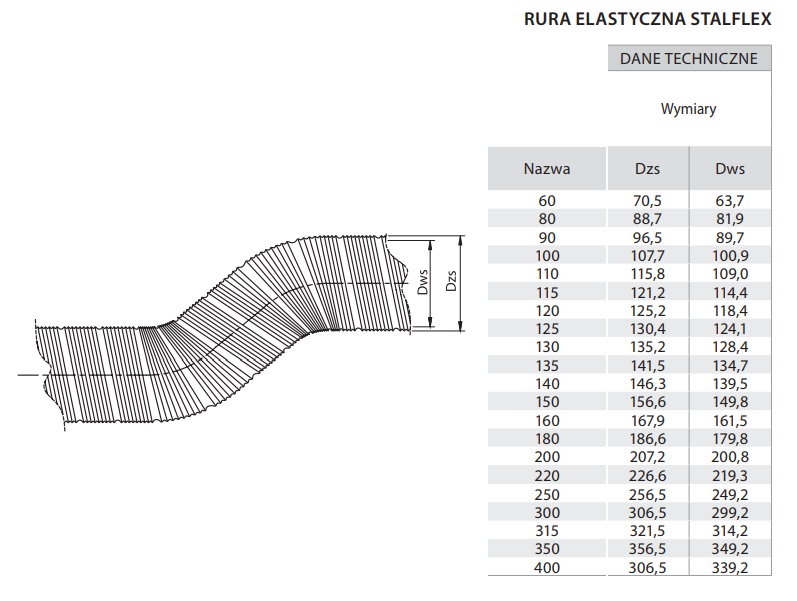Select Dzs value 167,9
797x601 pixels.
[648, 421]
